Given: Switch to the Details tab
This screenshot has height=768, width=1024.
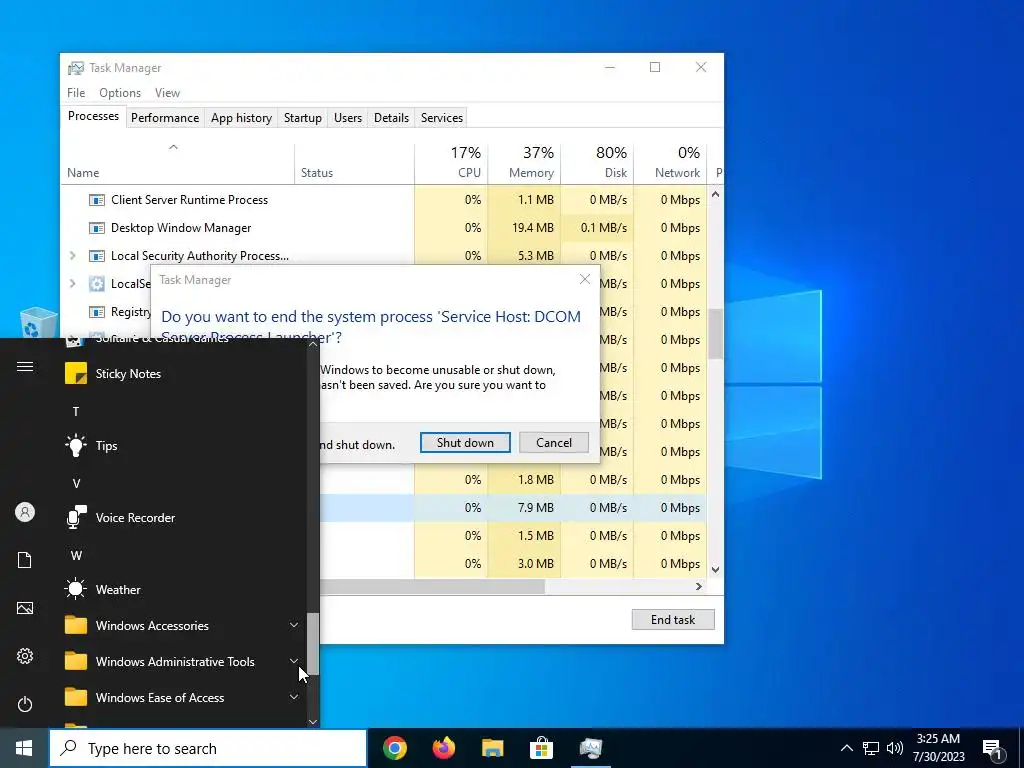Looking at the screenshot, I should tap(391, 118).
